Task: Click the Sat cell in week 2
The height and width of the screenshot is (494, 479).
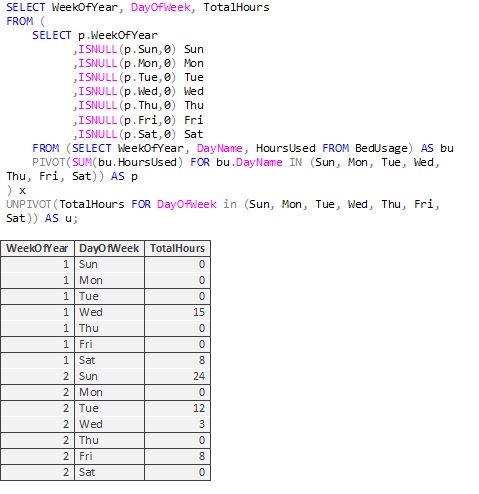Action: [109, 472]
